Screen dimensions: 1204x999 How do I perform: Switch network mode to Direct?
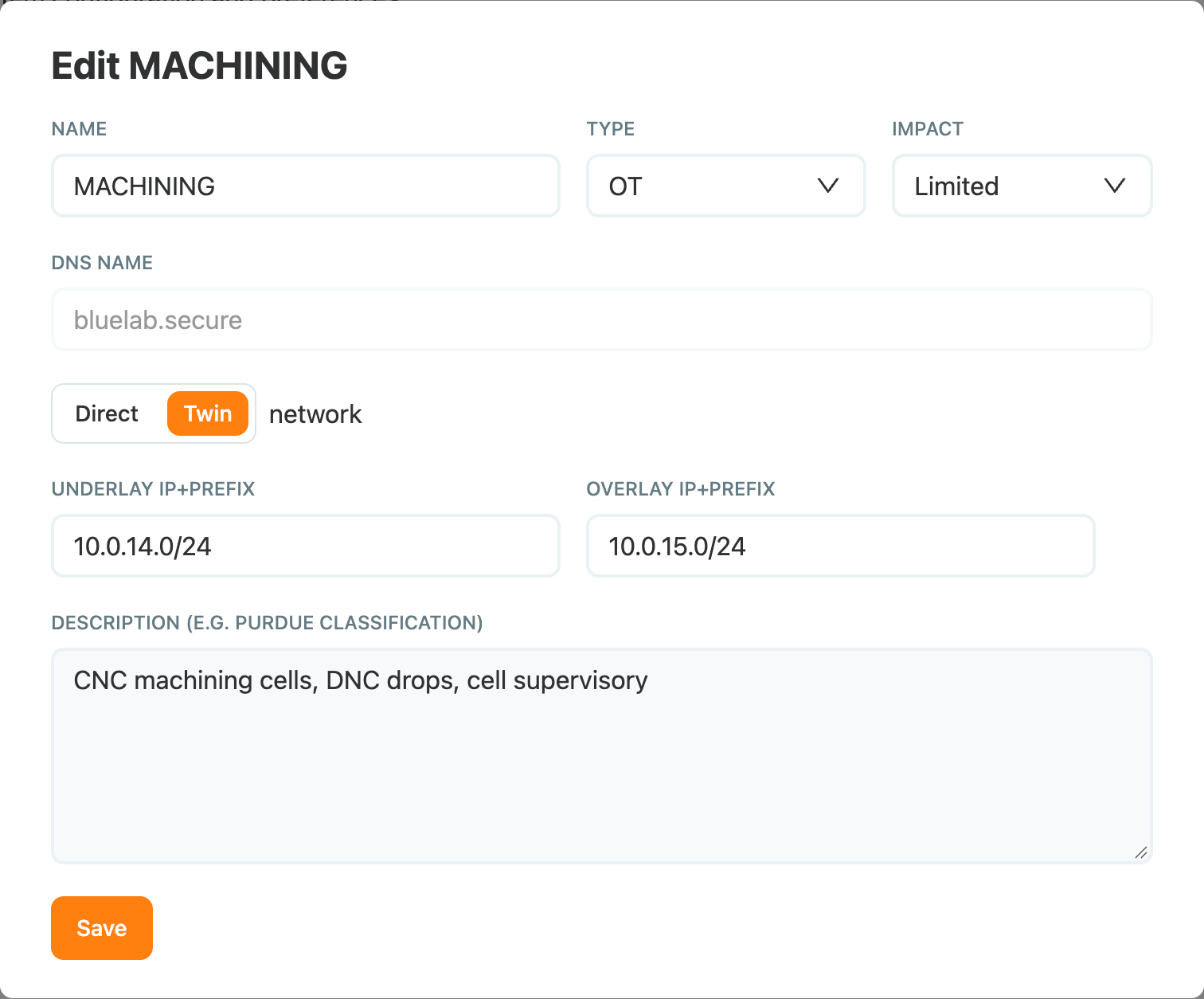pyautogui.click(x=107, y=414)
